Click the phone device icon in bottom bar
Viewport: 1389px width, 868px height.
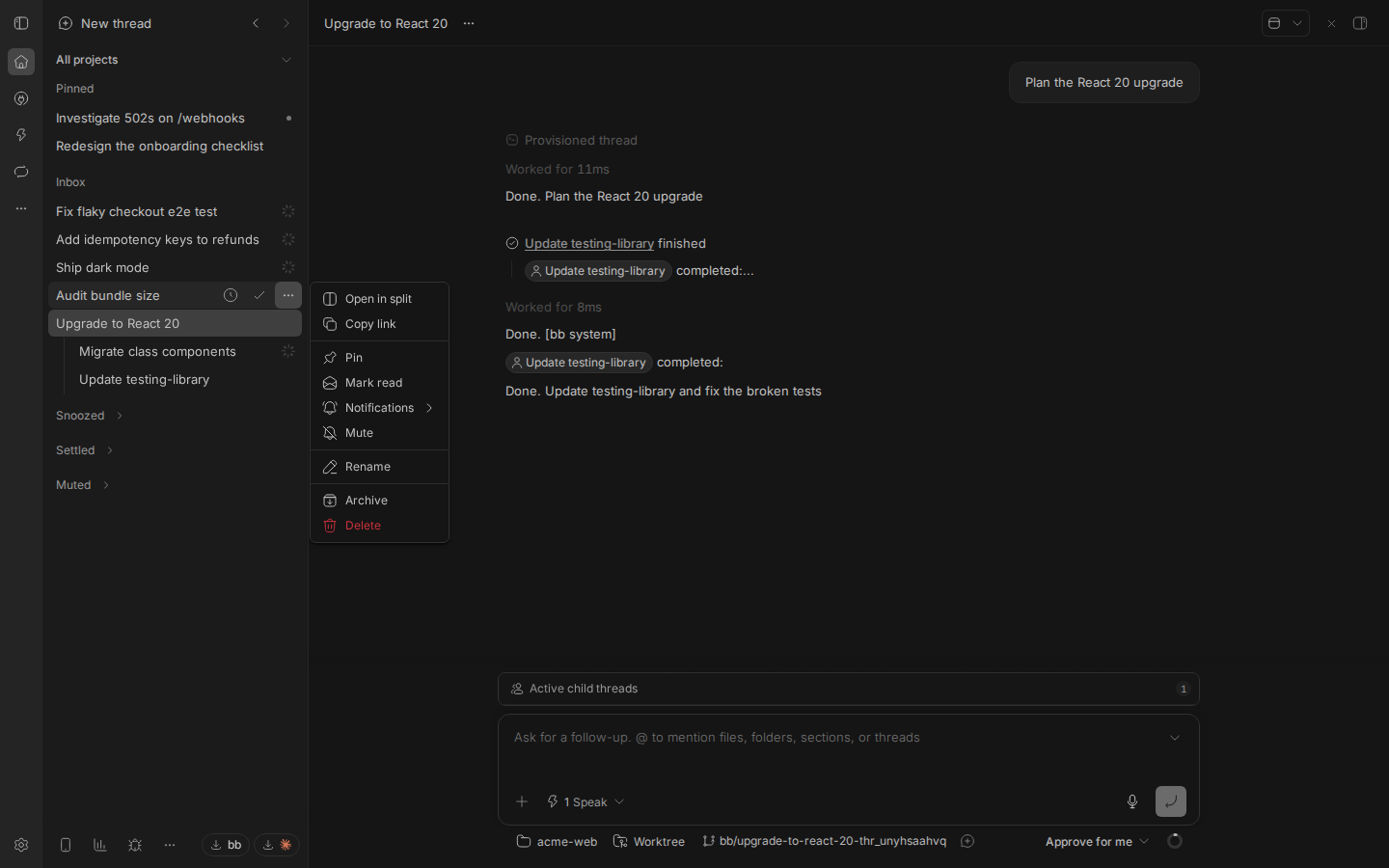click(x=66, y=845)
